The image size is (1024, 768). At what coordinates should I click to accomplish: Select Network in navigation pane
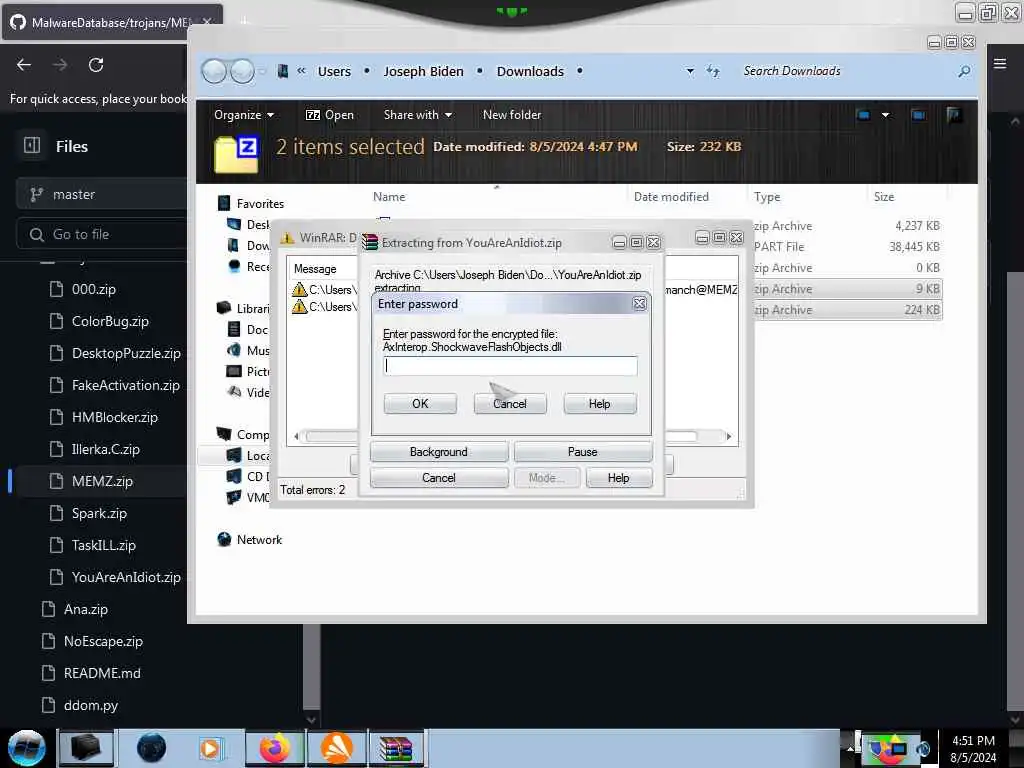[259, 539]
